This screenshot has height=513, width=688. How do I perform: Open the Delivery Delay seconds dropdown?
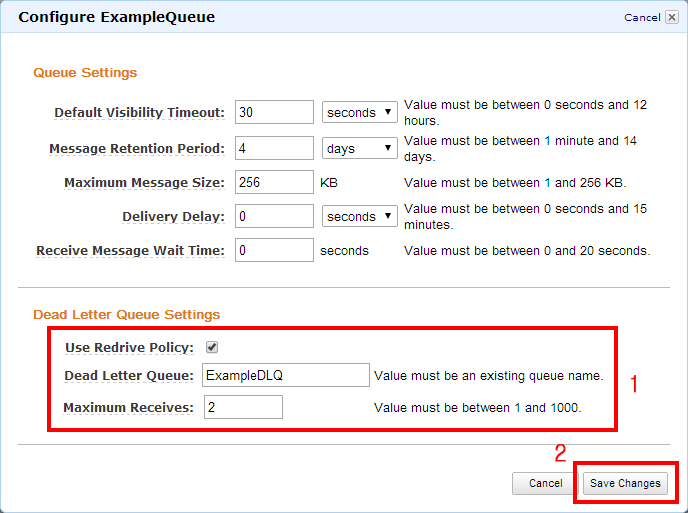pyautogui.click(x=359, y=216)
